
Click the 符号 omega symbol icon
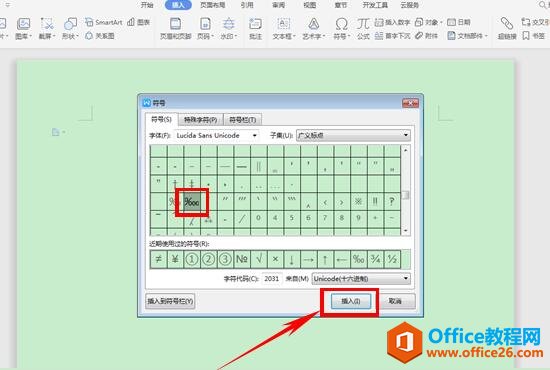[x=341, y=24]
